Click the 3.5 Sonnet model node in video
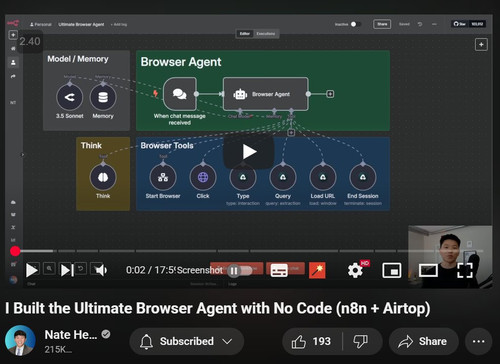 pos(69,97)
